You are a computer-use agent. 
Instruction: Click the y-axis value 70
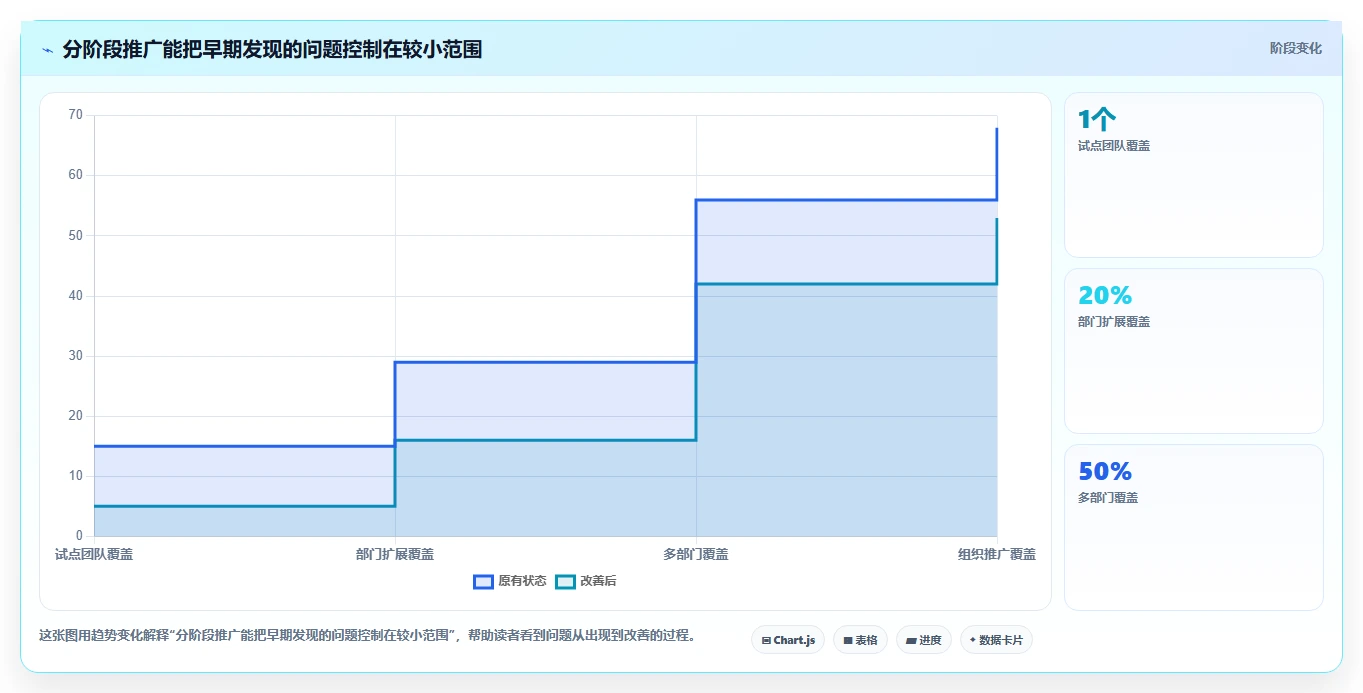76,115
